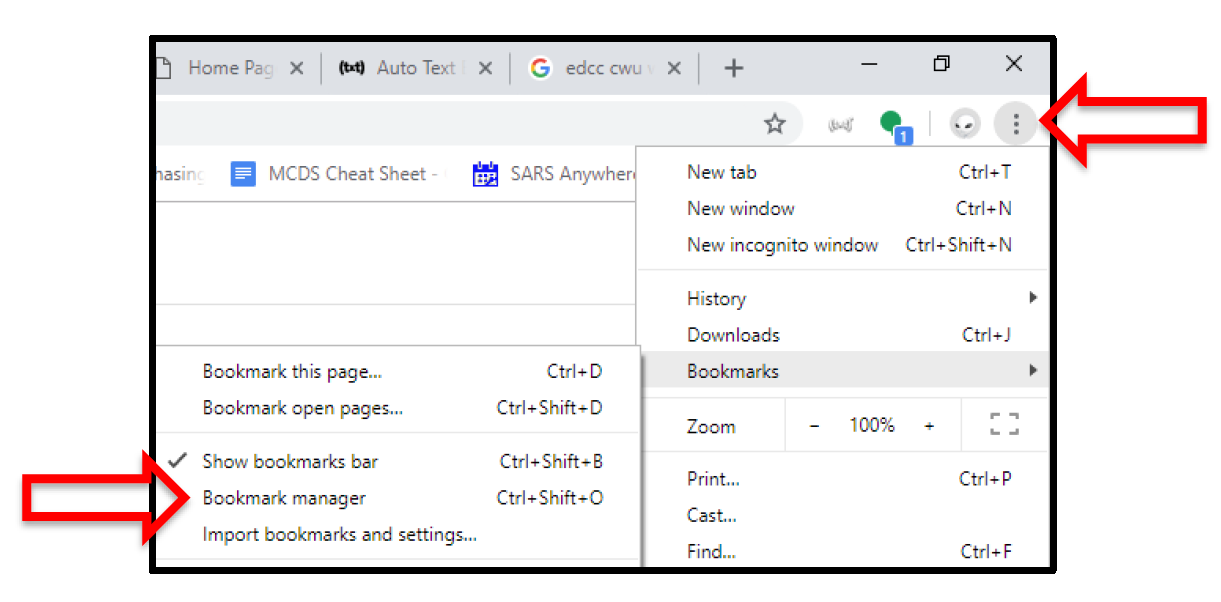Open the Chrome three-dot menu button
The image size is (1221, 602).
(1016, 124)
